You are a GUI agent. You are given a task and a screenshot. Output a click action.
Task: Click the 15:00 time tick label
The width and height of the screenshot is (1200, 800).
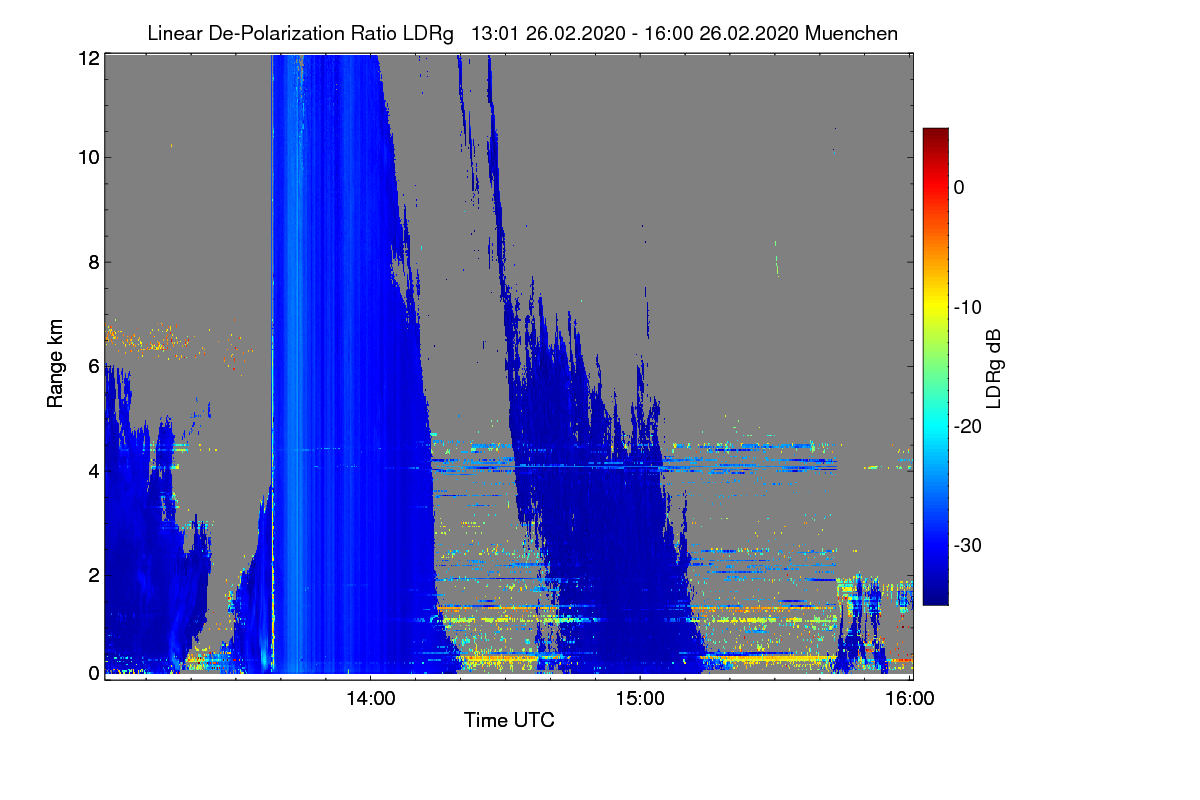(x=640, y=699)
